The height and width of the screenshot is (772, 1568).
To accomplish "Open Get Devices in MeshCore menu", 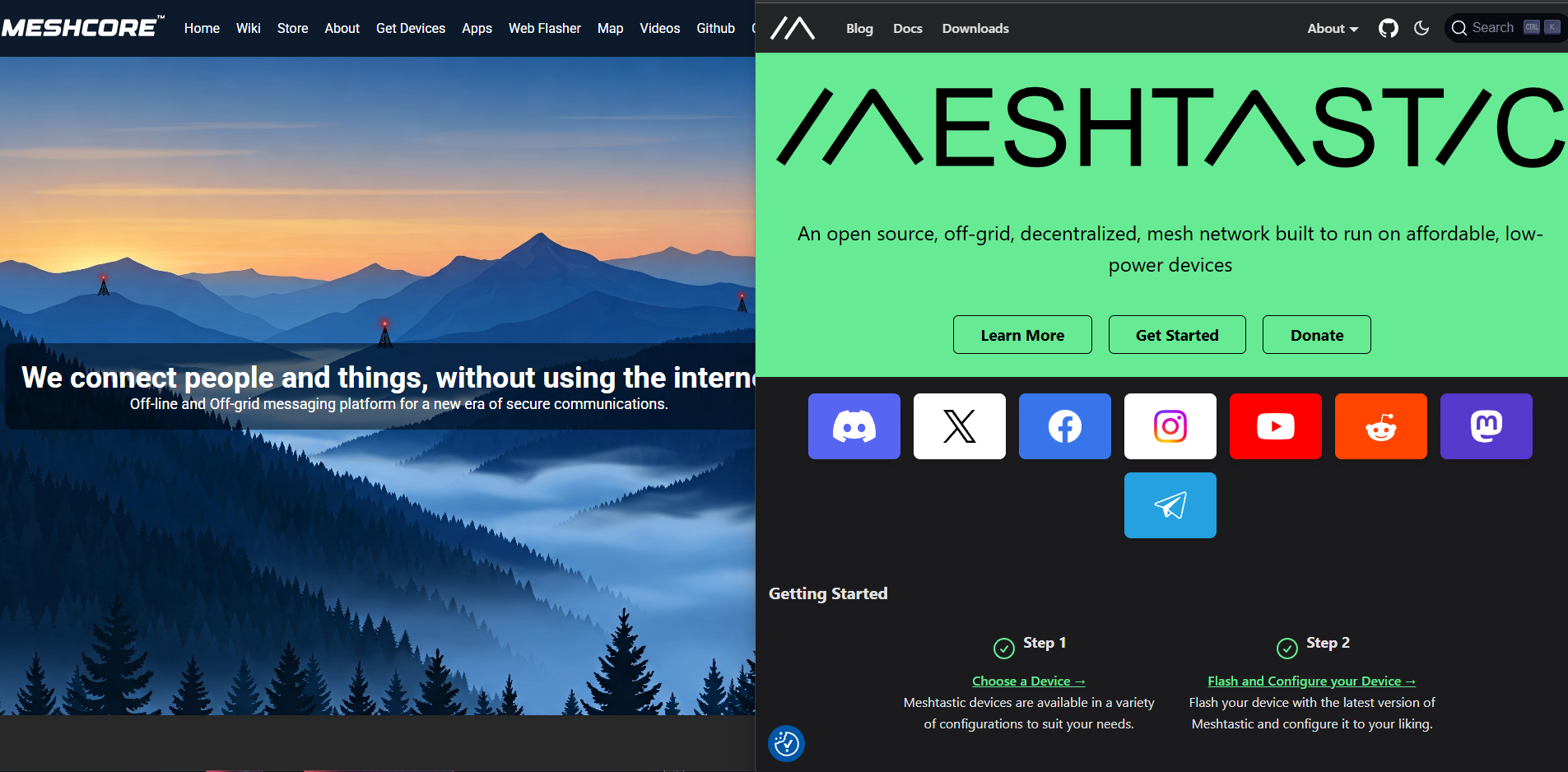I will click(411, 28).
